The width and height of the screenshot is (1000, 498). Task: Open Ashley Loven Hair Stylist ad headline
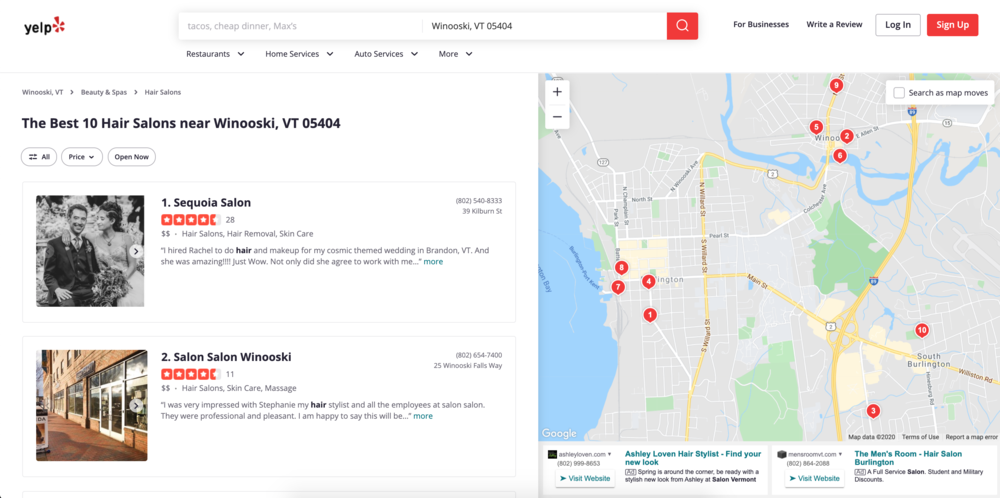coord(693,458)
